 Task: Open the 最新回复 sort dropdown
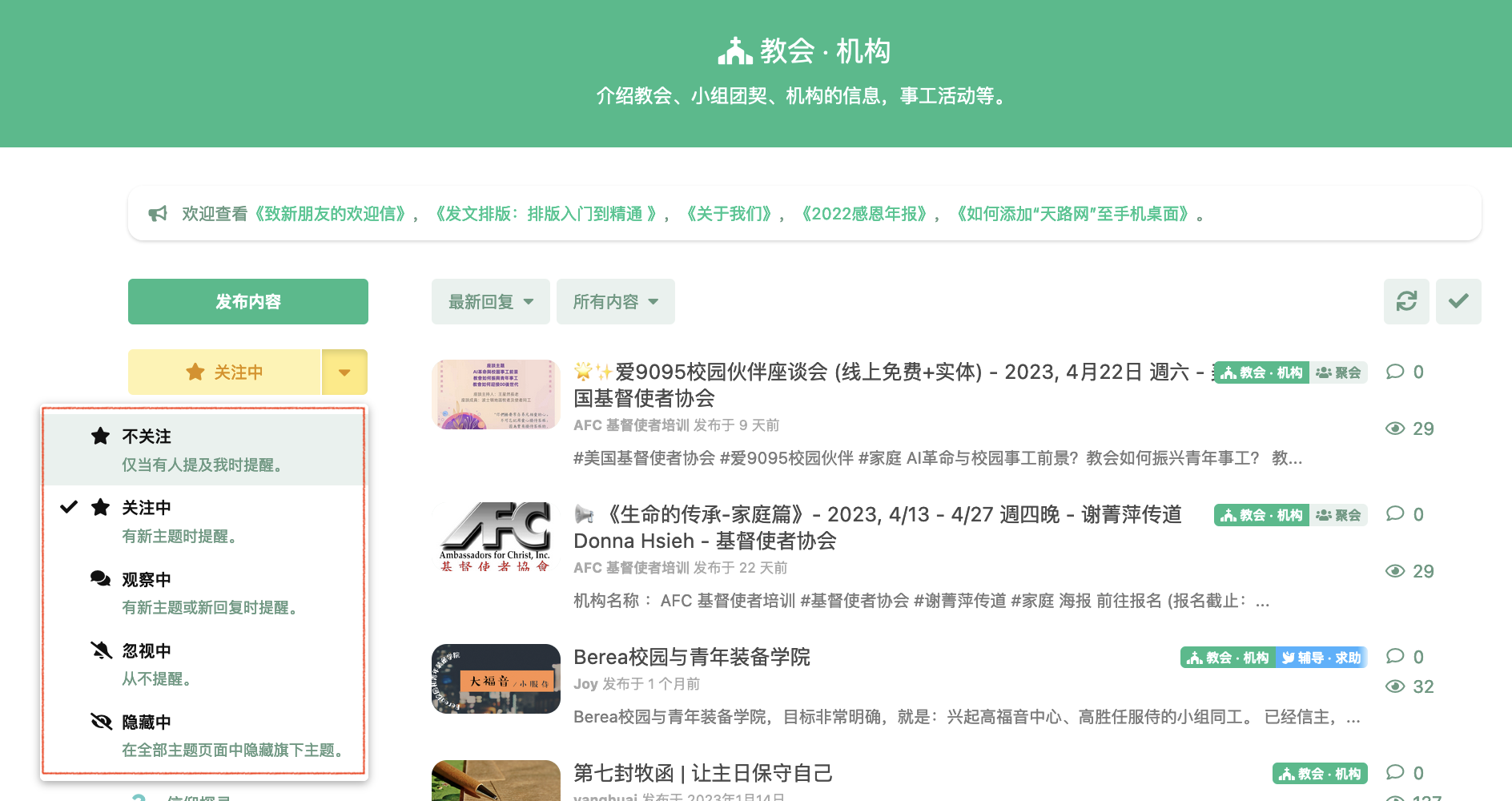pos(490,302)
